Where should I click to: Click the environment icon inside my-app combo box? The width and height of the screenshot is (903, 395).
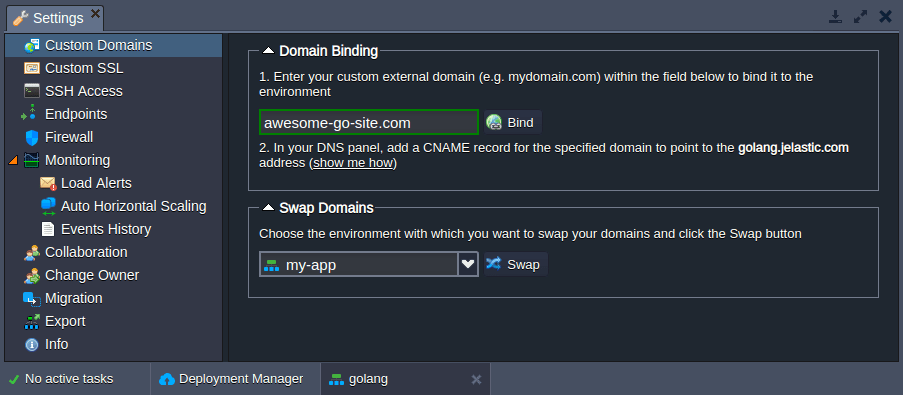(271, 265)
